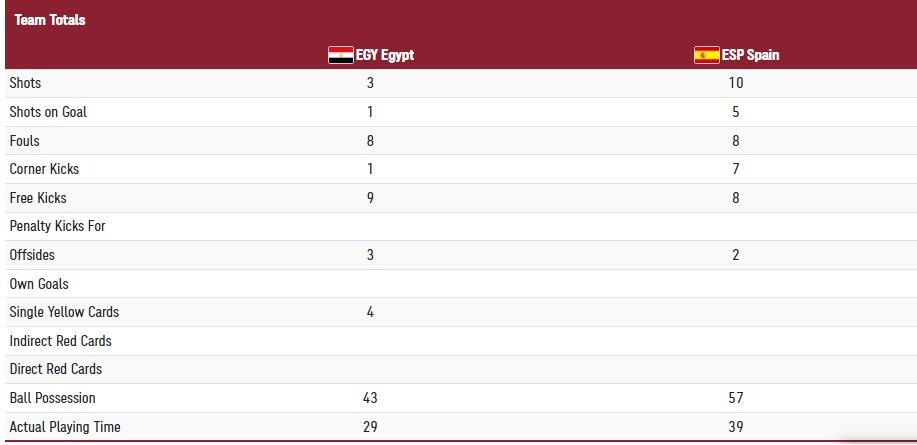Select the Actual Playing Time label
Image resolution: width=917 pixels, height=445 pixels.
coord(64,427)
